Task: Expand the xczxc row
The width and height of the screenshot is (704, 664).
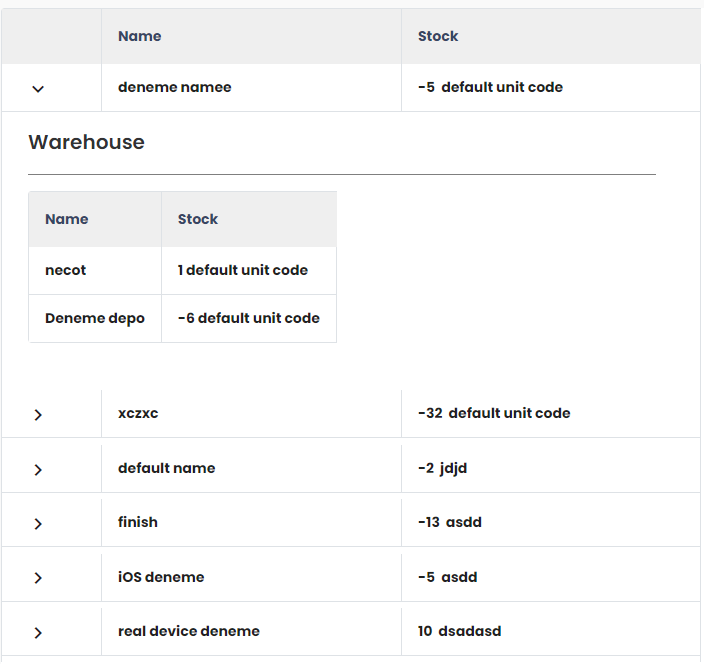Action: tap(38, 414)
